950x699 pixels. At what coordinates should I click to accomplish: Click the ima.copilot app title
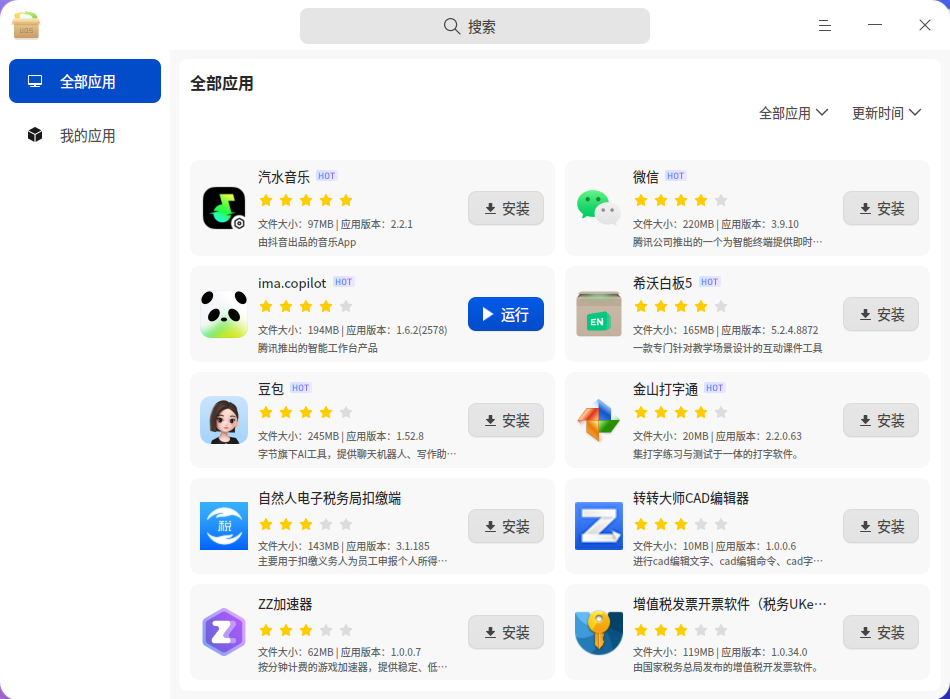point(292,283)
